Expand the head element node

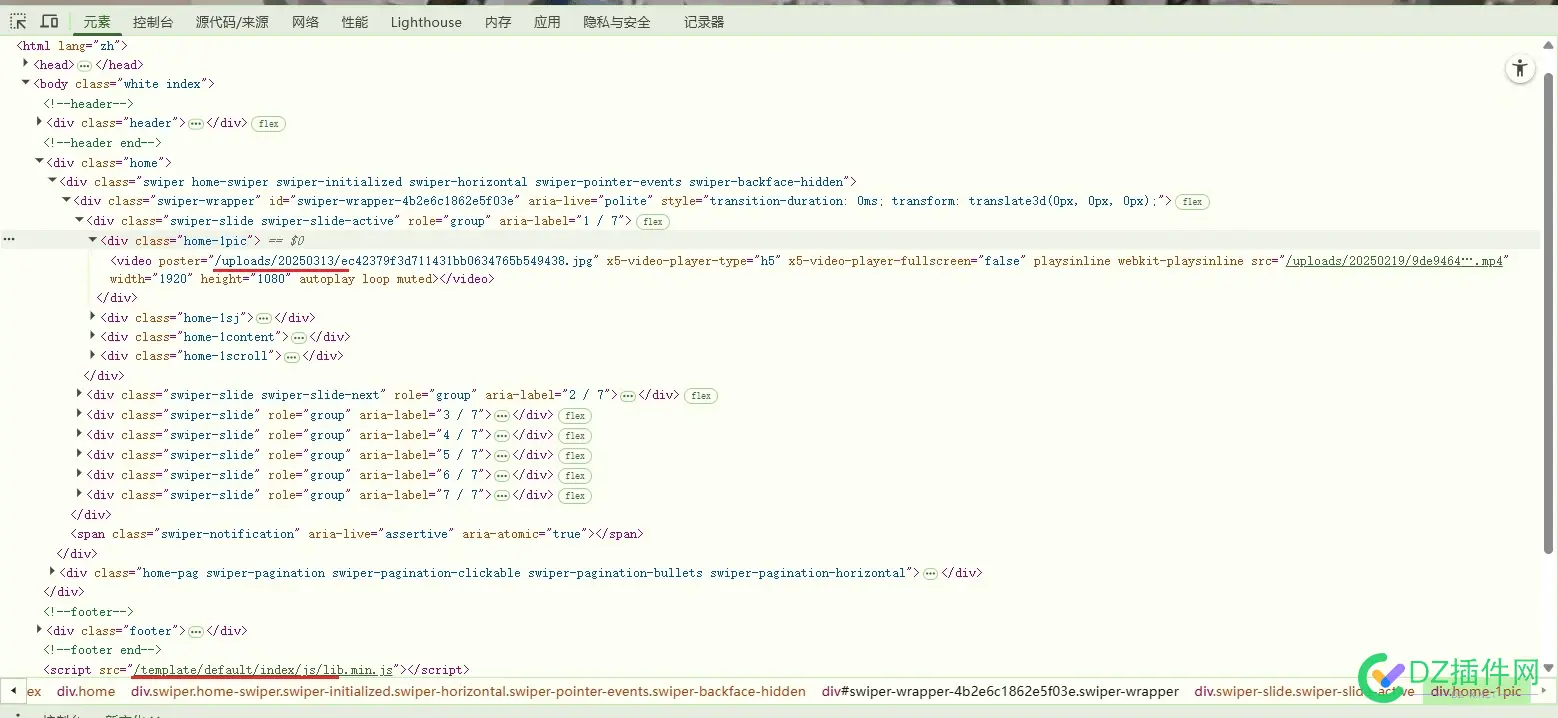point(26,64)
